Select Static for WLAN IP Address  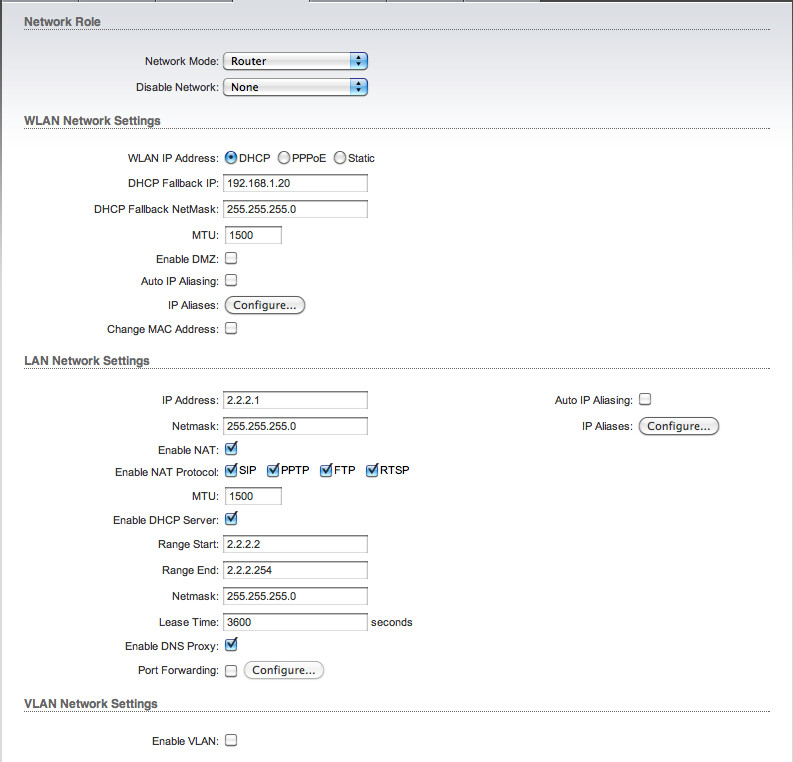click(340, 158)
